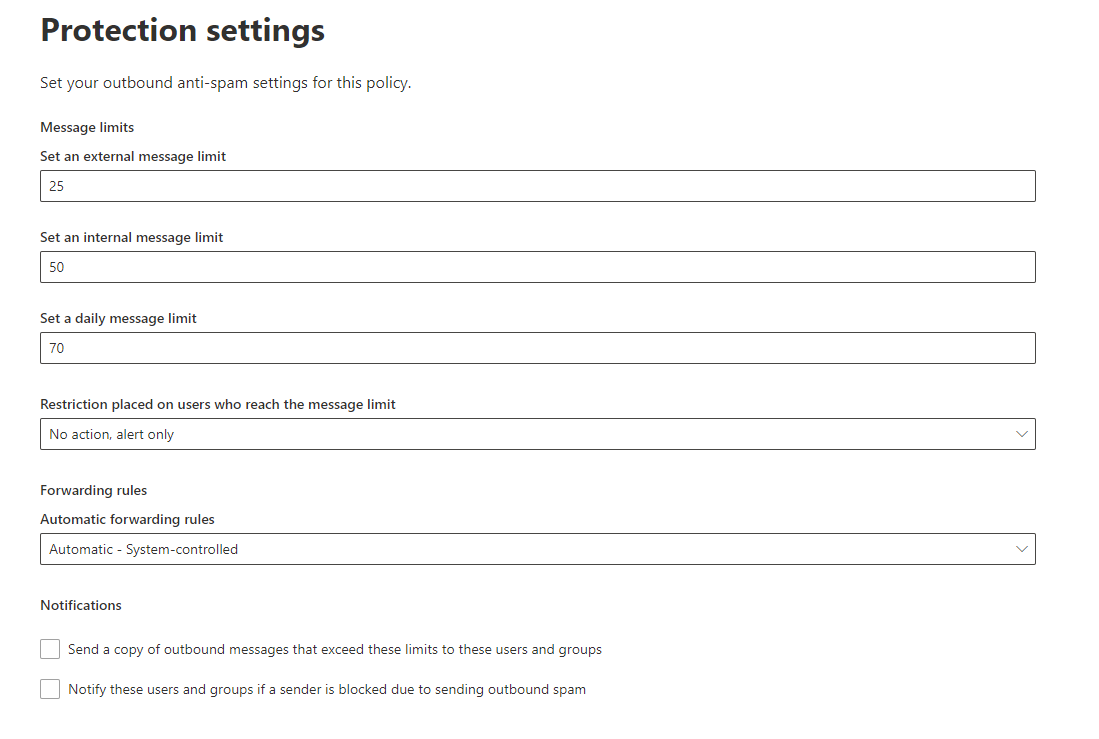Click the 'Set a daily message limit' label
The height and width of the screenshot is (739, 1099).
tap(116, 318)
